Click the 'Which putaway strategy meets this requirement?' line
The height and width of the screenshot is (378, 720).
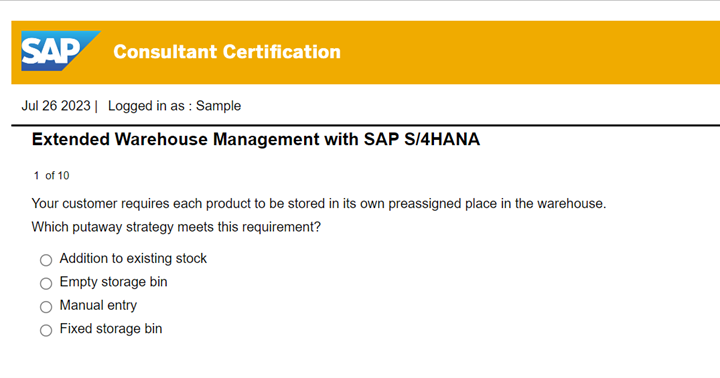pos(176,227)
